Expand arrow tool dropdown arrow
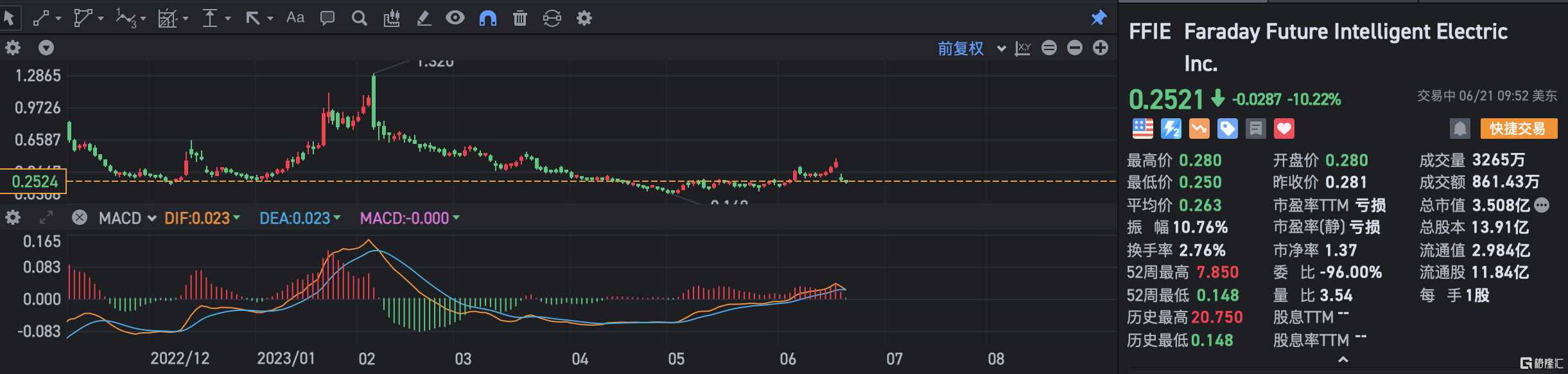1568x374 pixels. click(x=270, y=19)
